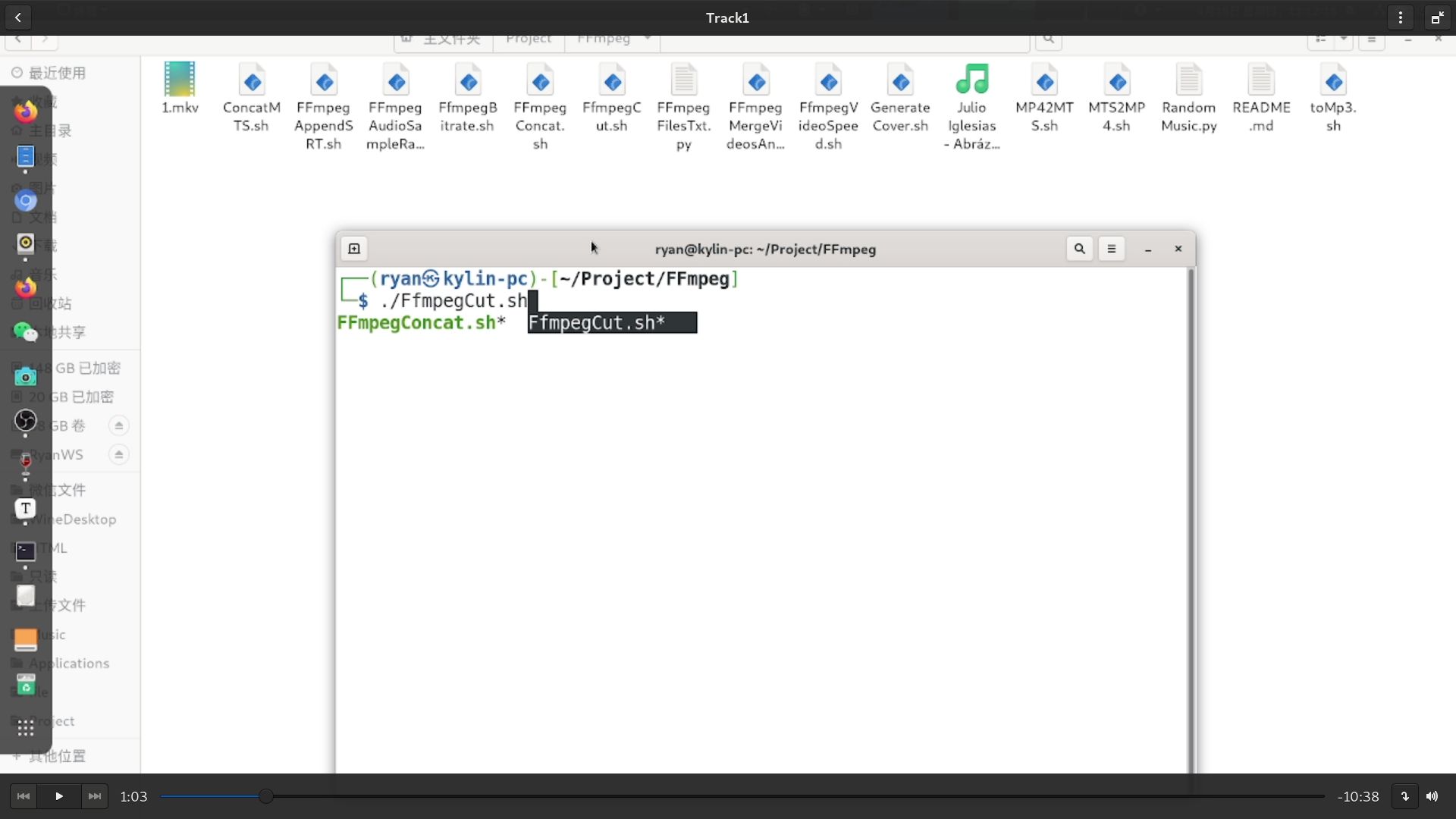Open the FFmpeg breadcrumb dropdown arrow

tap(648, 39)
